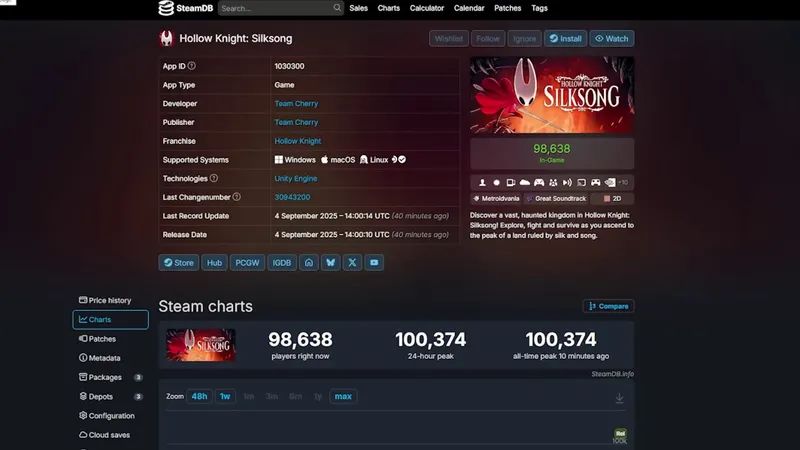Click the NVIDIA GeForce feature icon
This screenshot has height=450, width=800.
(610, 182)
